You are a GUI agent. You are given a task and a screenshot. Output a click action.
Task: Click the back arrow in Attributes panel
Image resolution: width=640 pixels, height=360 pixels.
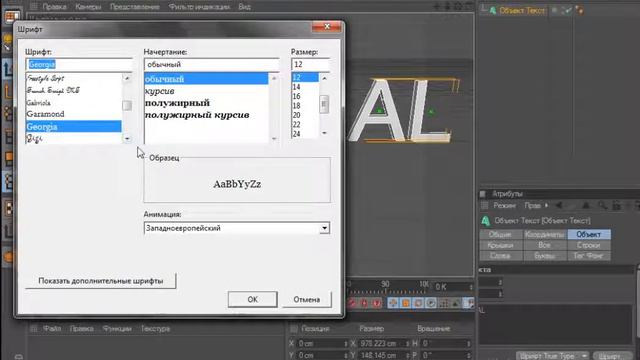click(x=559, y=205)
